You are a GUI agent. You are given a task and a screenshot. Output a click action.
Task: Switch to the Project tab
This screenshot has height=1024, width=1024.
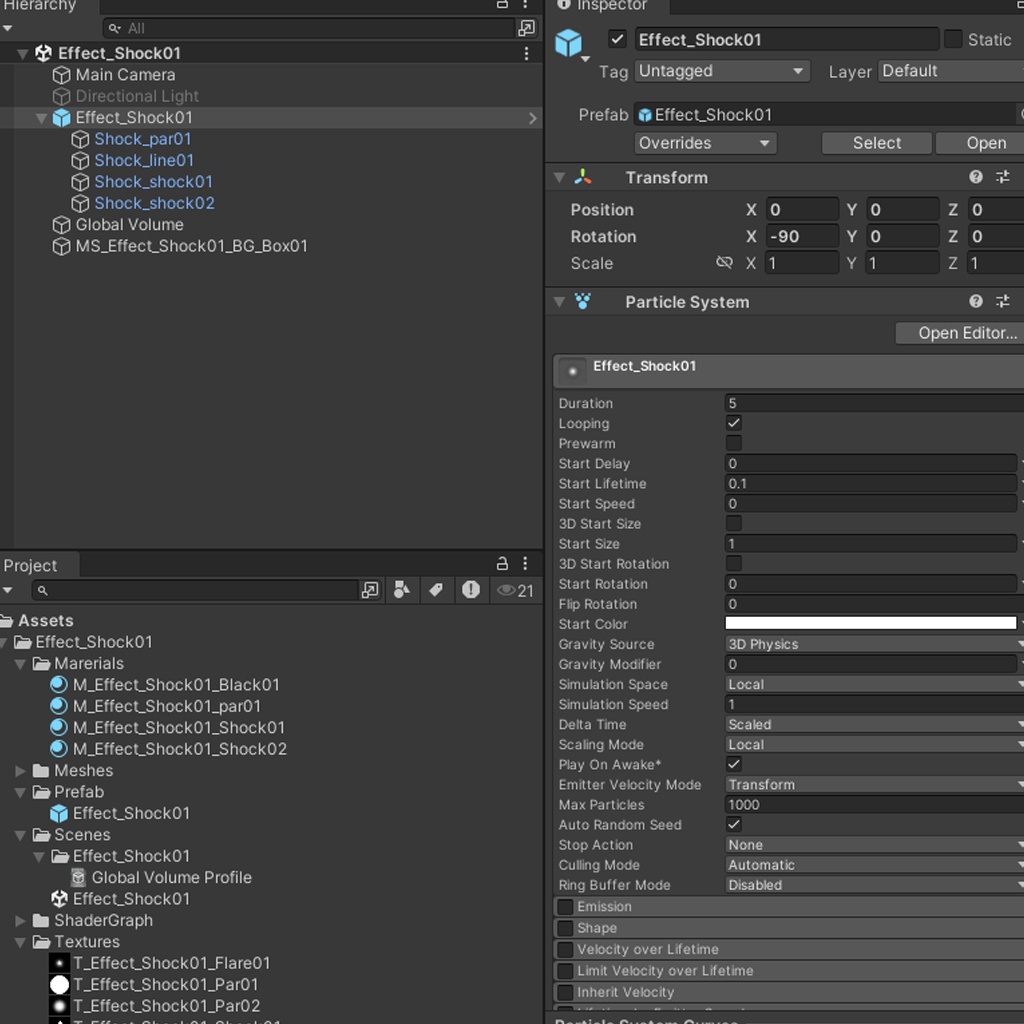point(30,565)
